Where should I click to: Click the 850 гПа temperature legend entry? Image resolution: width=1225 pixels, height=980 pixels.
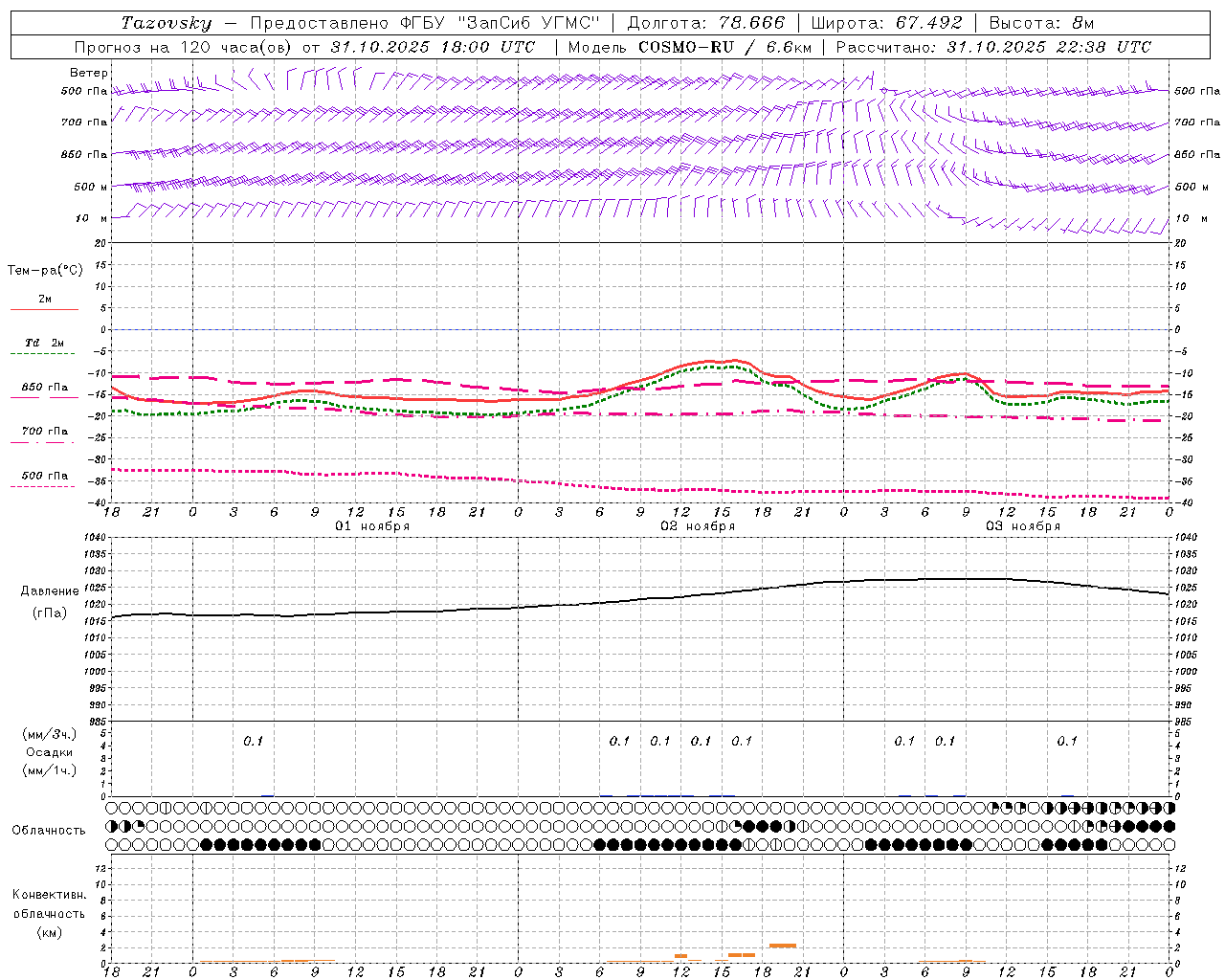45,388
